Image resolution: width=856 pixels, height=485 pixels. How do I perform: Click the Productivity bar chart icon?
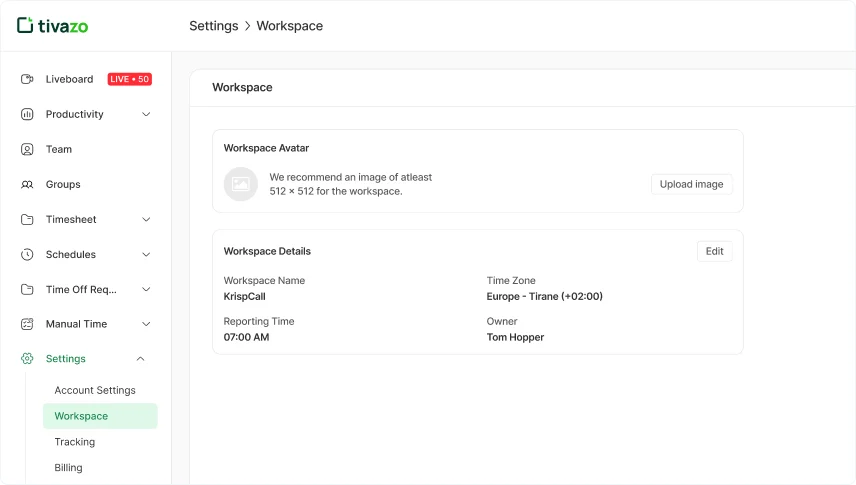tap(27, 114)
